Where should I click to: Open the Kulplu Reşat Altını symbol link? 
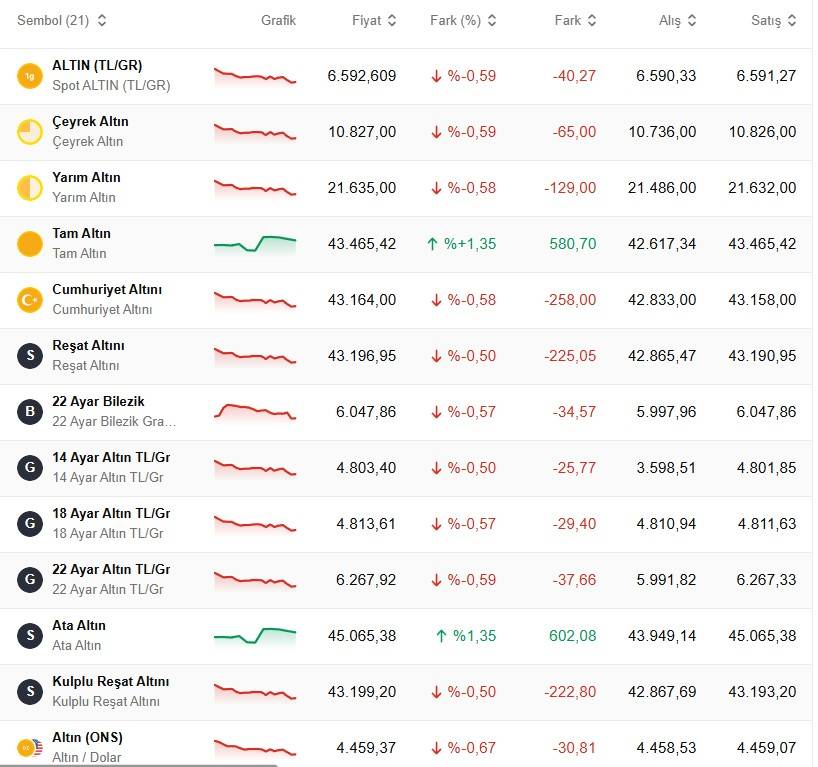tap(111, 681)
